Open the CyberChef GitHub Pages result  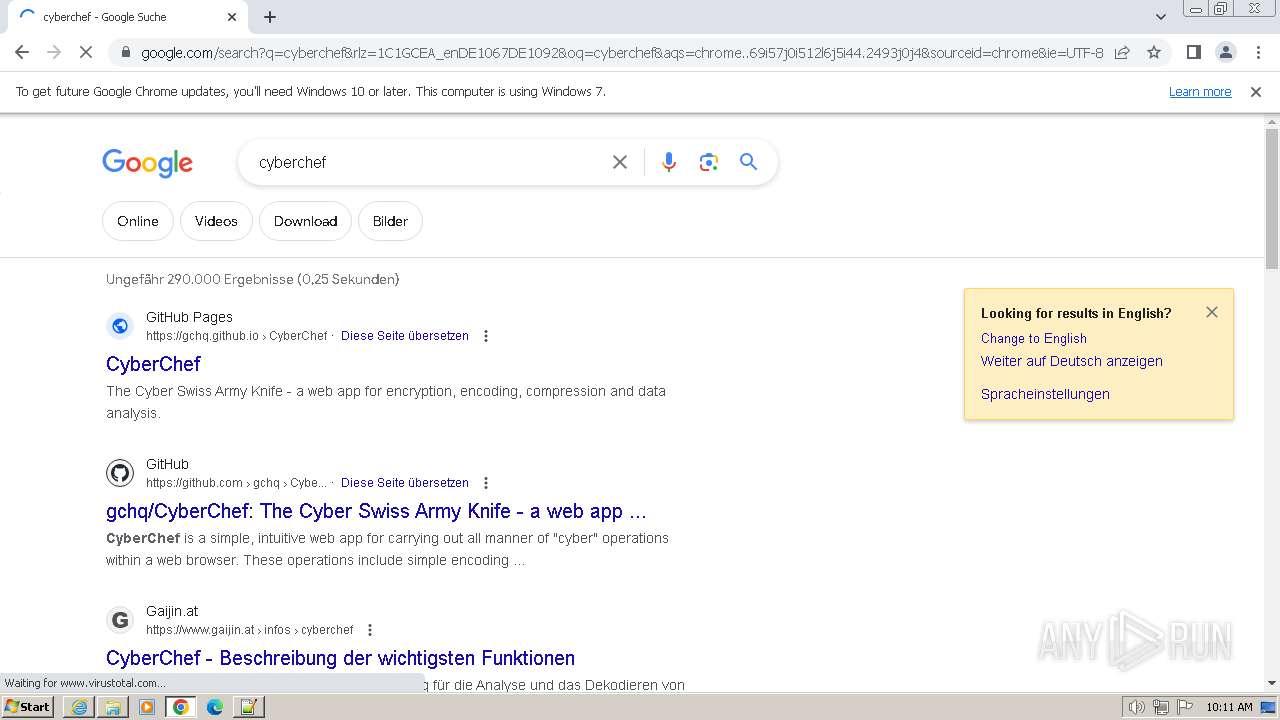coord(153,364)
